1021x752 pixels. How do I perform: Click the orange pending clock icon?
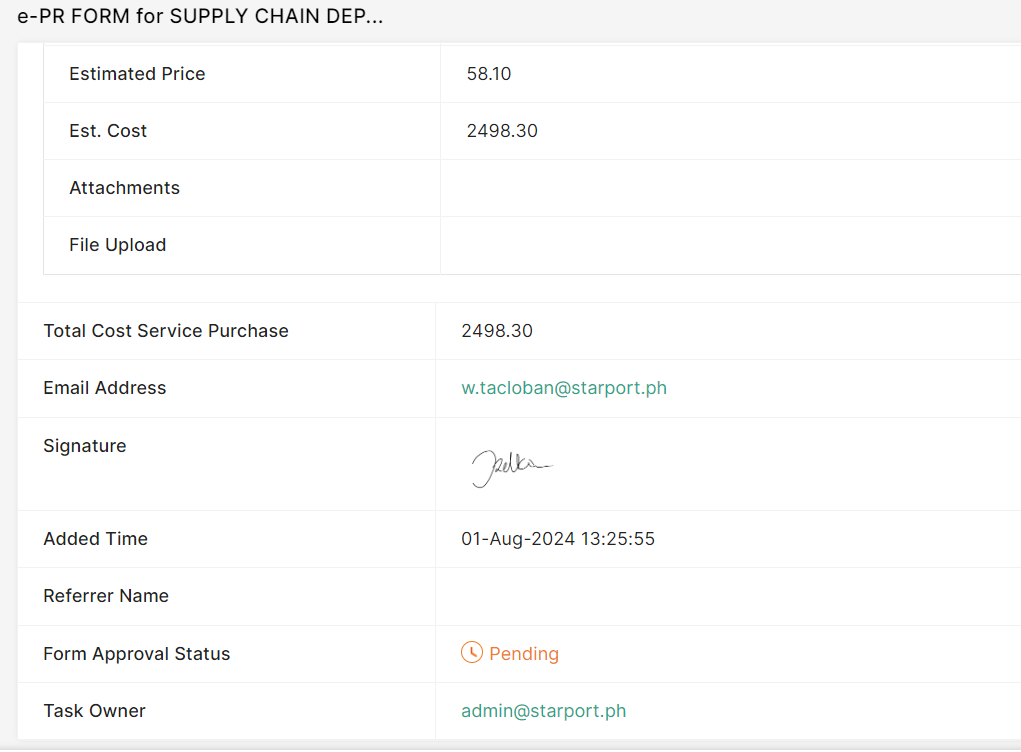pyautogui.click(x=472, y=653)
